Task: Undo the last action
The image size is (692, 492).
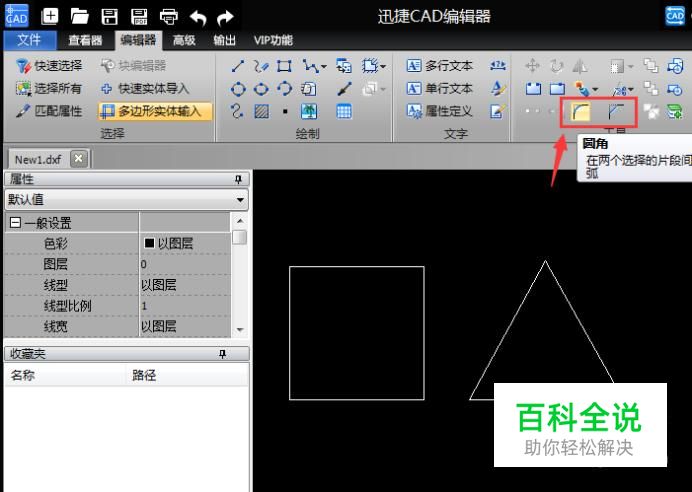Action: click(x=198, y=18)
